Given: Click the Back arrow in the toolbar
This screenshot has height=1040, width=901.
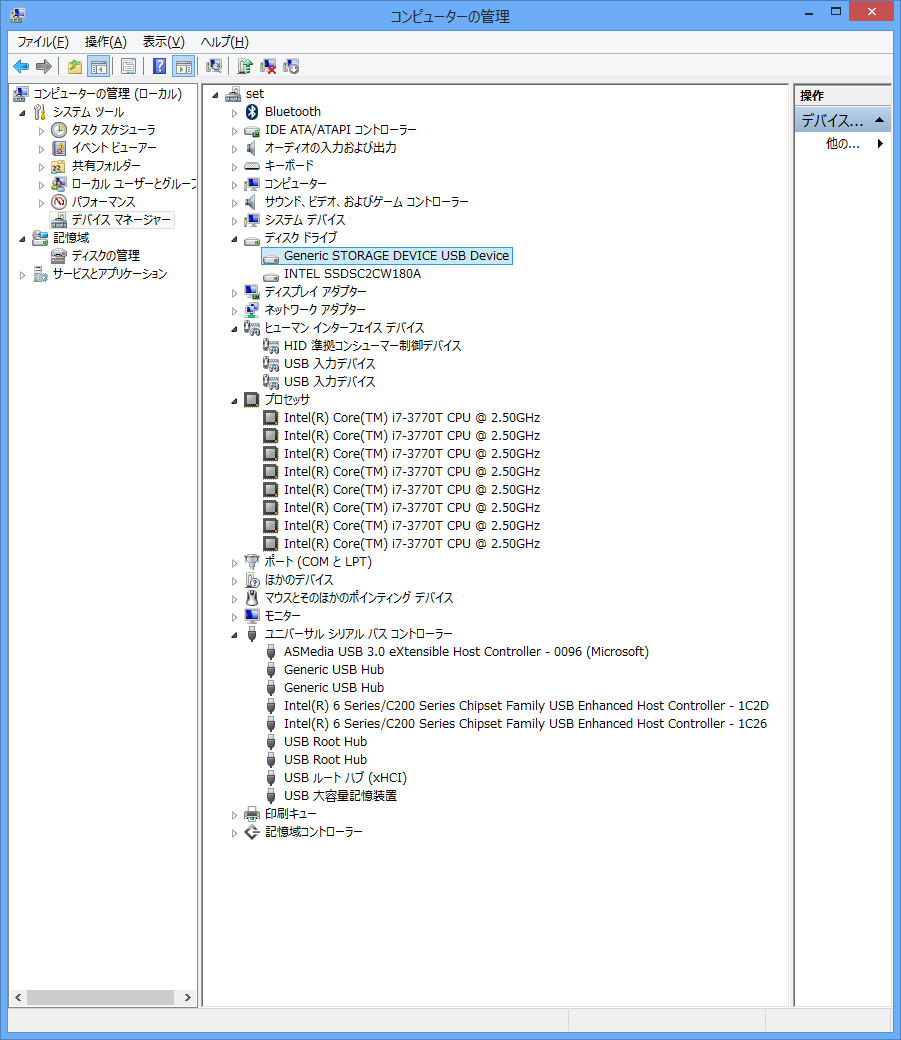Looking at the screenshot, I should pos(21,66).
